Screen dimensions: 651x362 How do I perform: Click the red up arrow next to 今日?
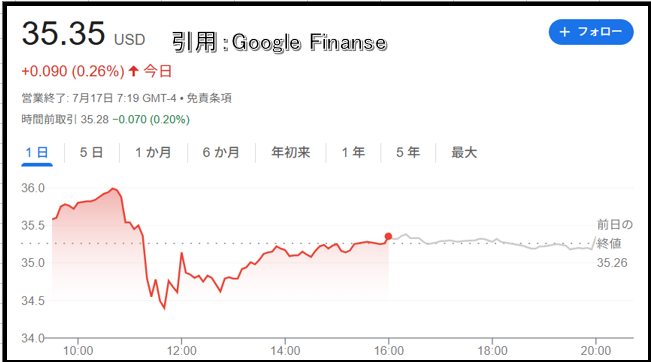[x=133, y=71]
